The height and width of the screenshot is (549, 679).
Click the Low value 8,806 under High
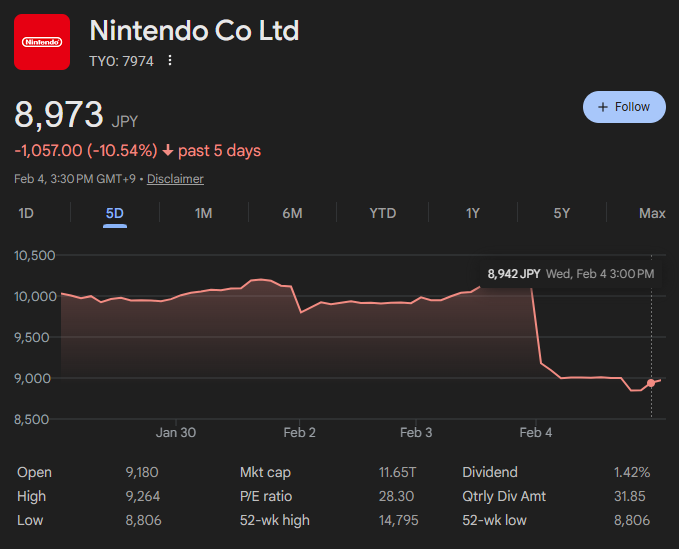[143, 520]
